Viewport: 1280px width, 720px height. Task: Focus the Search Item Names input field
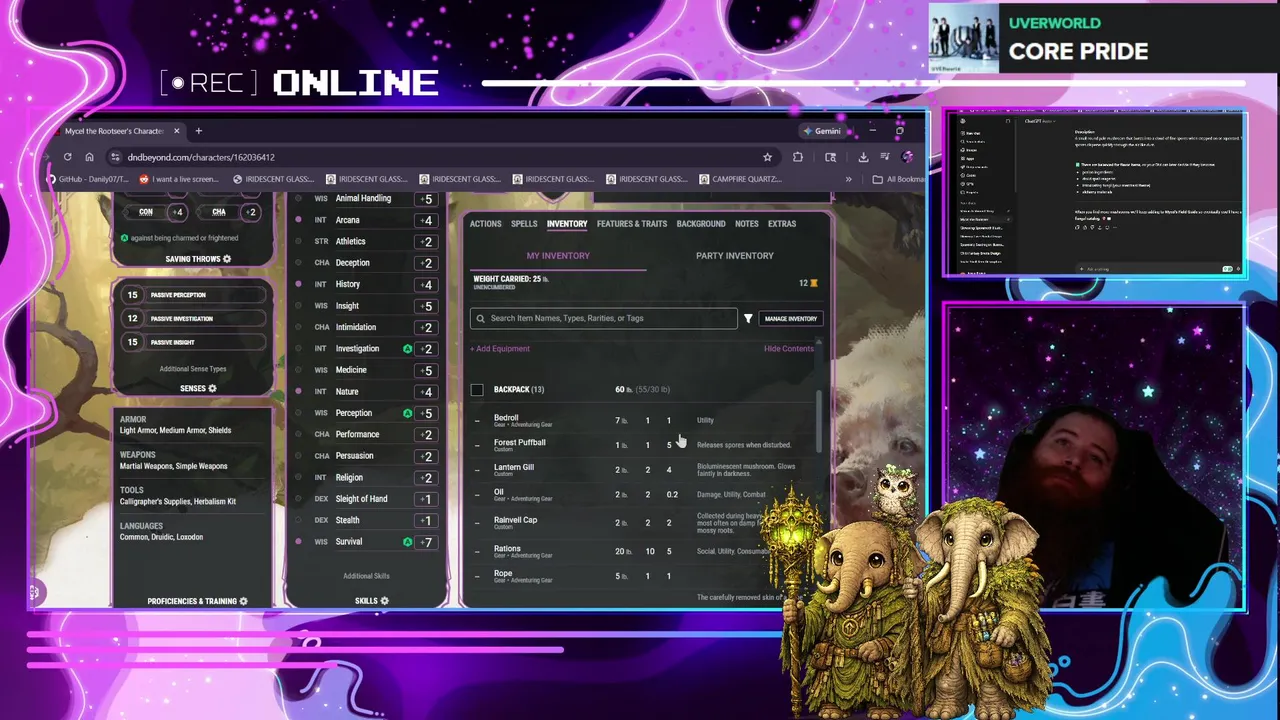click(x=604, y=318)
